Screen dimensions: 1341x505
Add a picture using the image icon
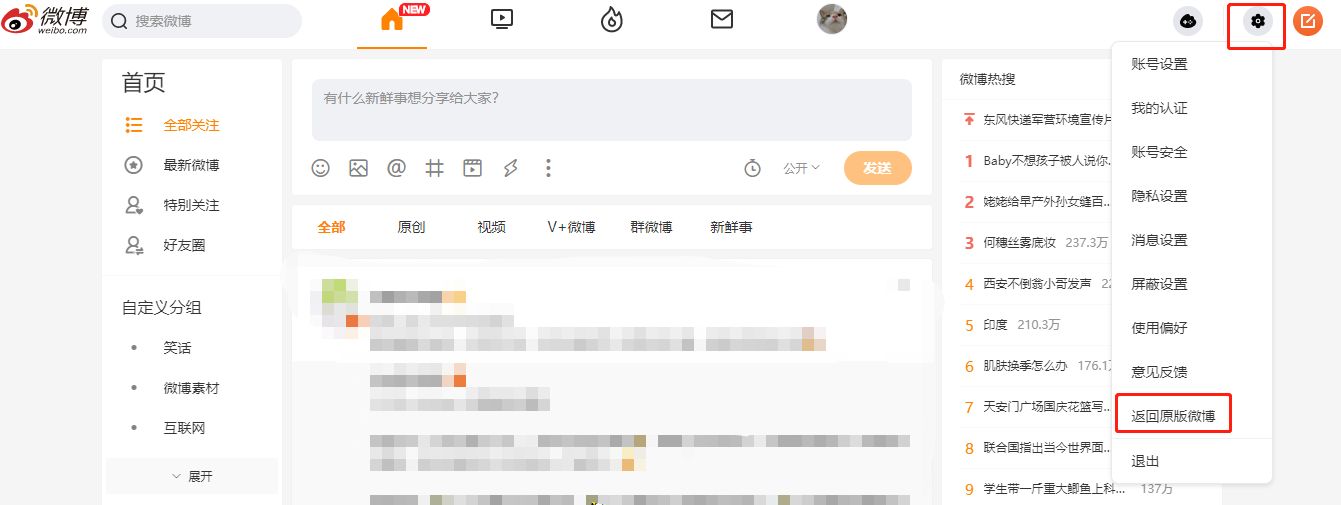358,168
